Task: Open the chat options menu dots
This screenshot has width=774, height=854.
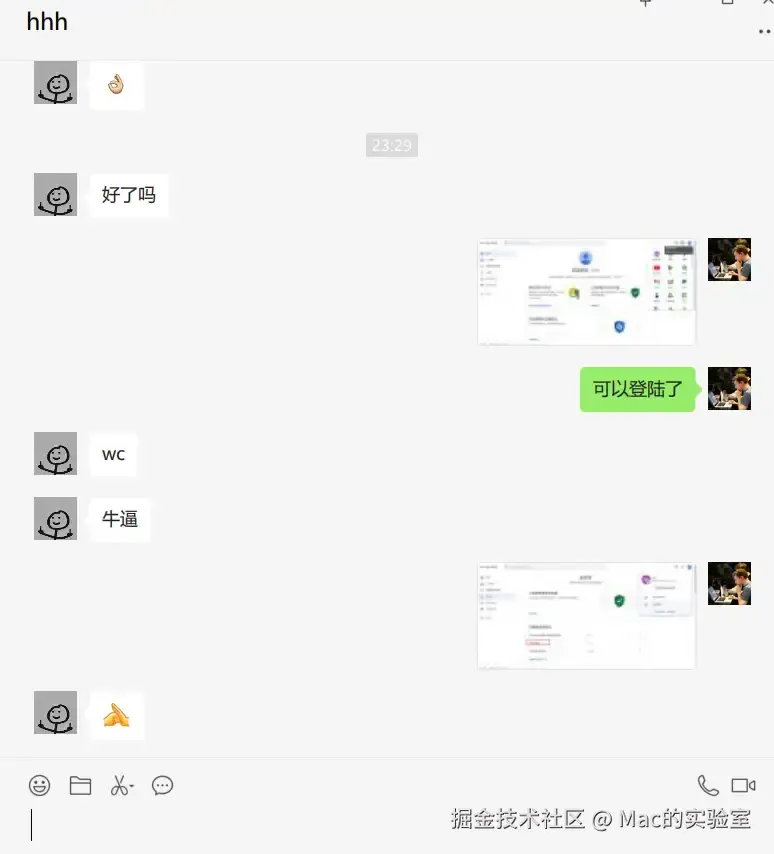Action: 765,32
